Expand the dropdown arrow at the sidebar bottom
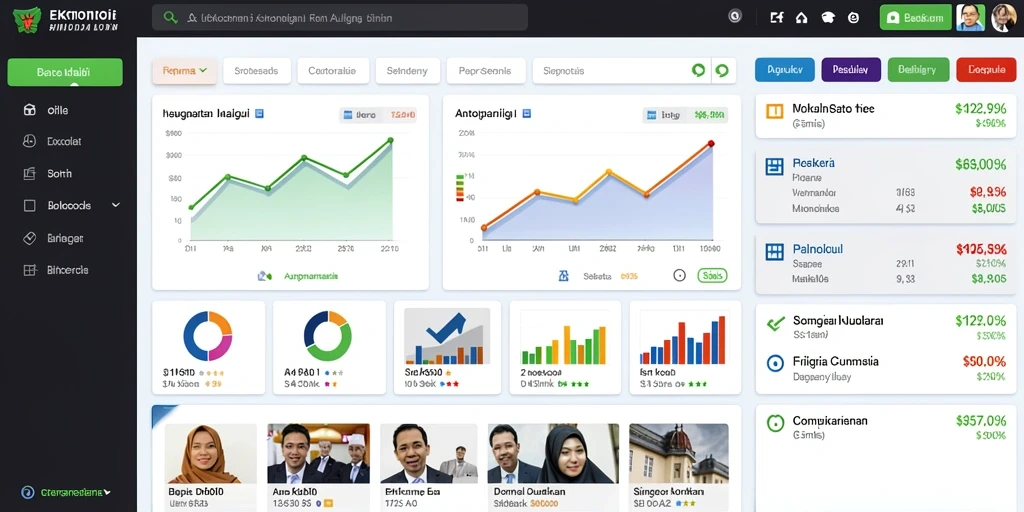This screenshot has width=1024, height=512. (x=107, y=492)
